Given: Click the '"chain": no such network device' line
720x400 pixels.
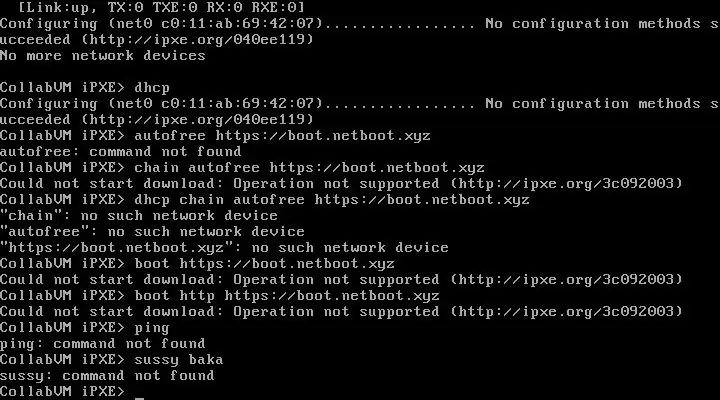Looking at the screenshot, I should coord(138,215).
